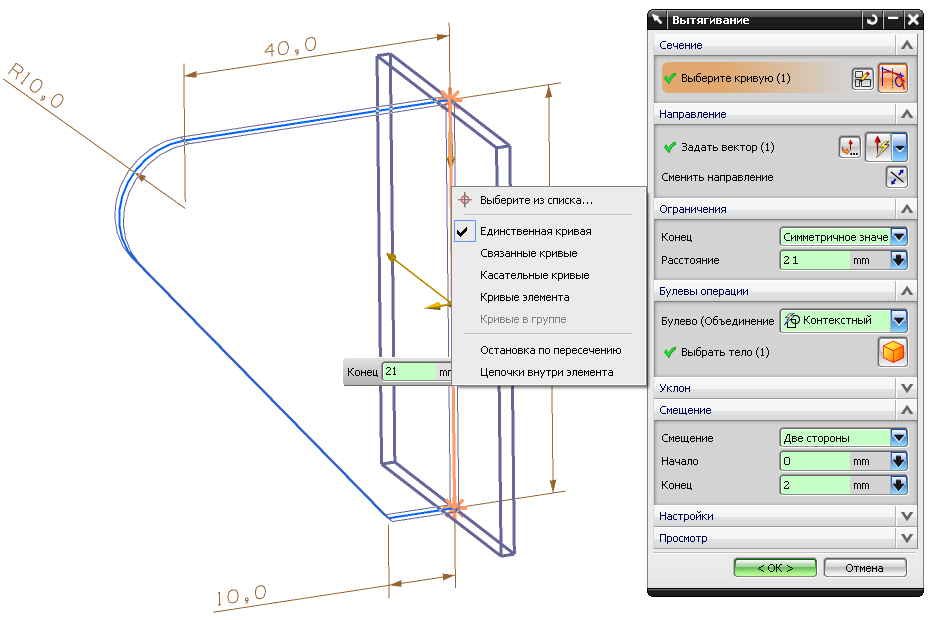Open the vector type dropdown arrow
Image resolution: width=934 pixels, height=620 pixels.
(899, 147)
